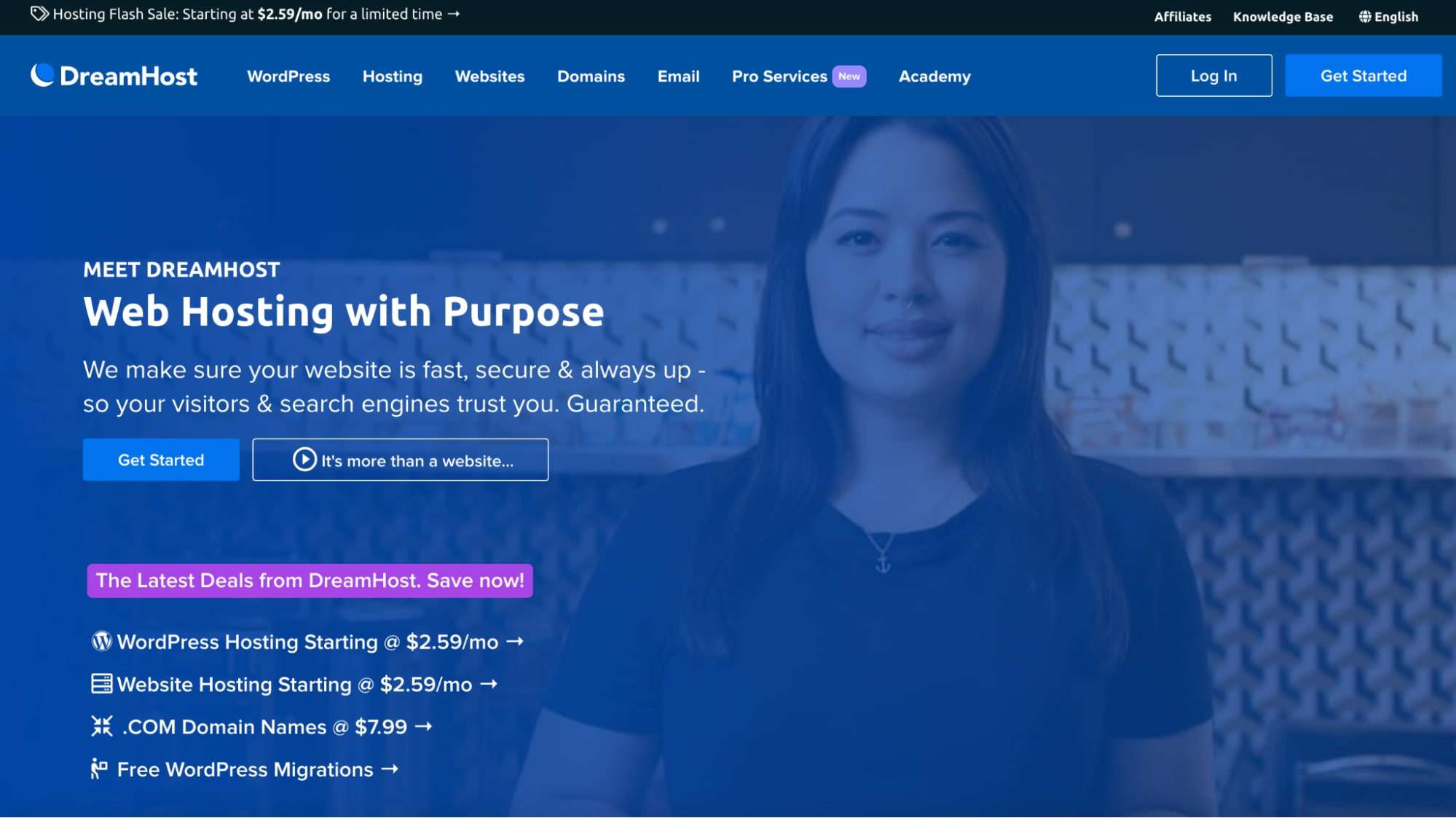Click the DreamHost wordmark in the header
The height and width of the screenshot is (818, 1456).
pyautogui.click(x=128, y=76)
